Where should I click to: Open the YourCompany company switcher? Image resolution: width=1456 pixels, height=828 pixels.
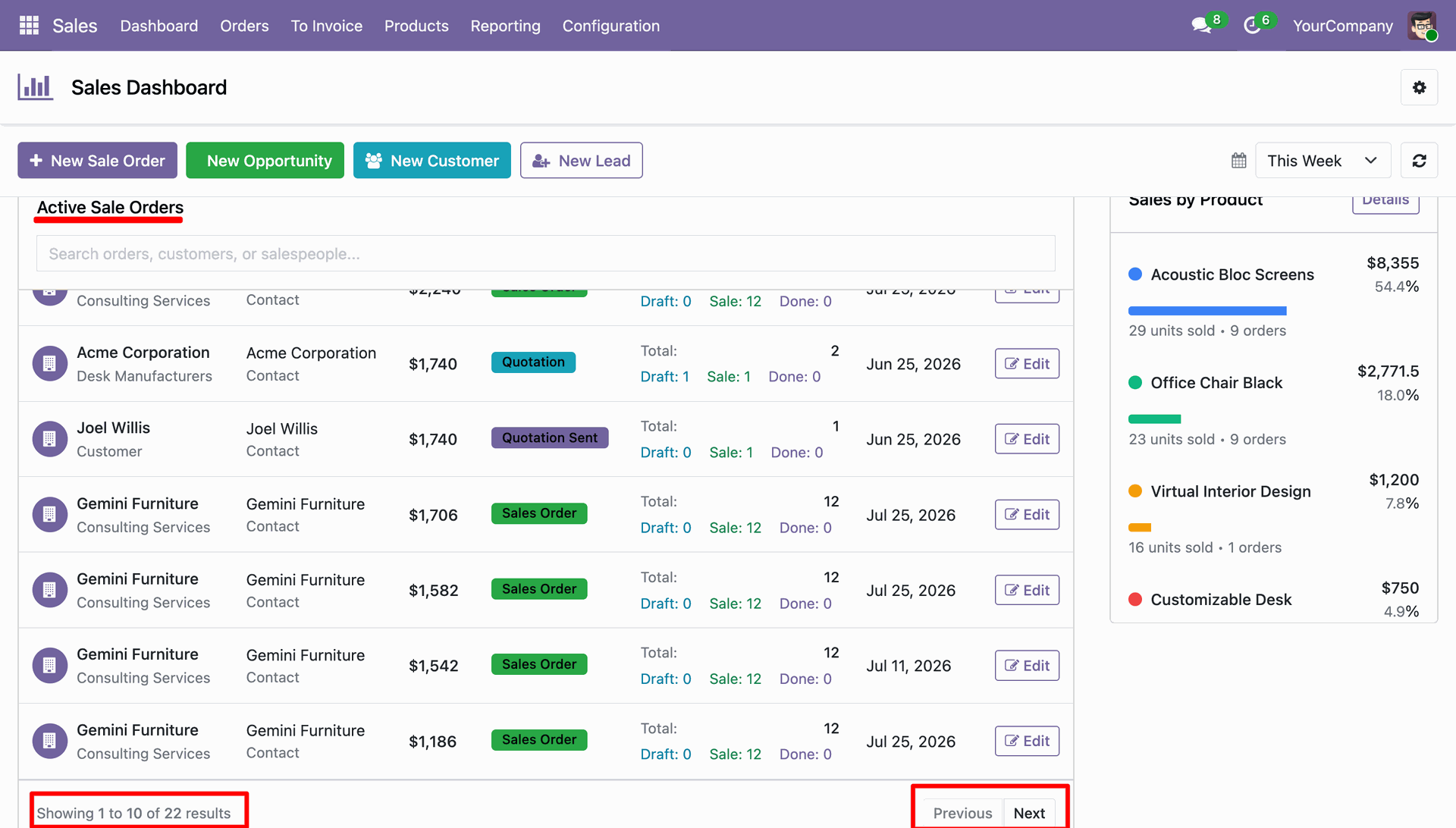(x=1342, y=26)
